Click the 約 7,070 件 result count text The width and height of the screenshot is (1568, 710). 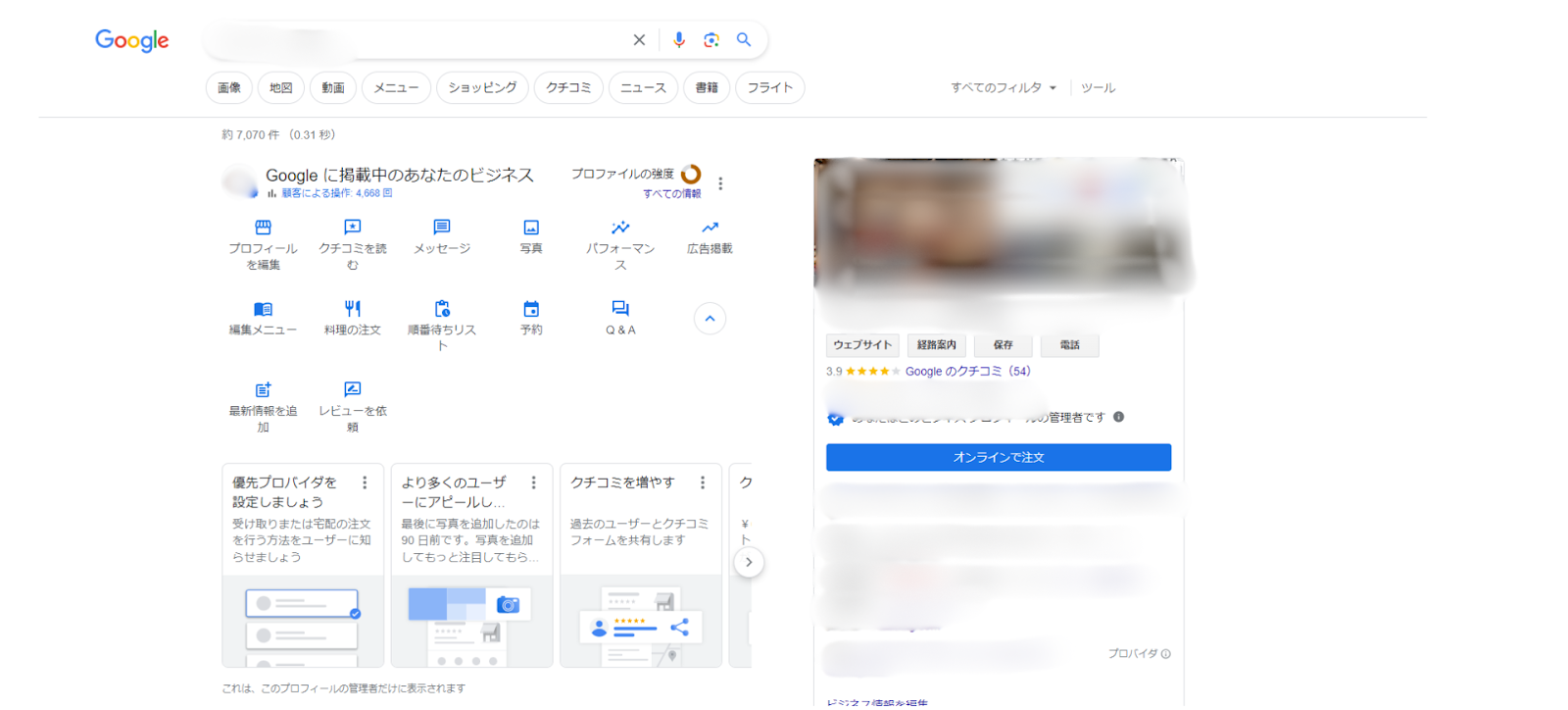[278, 135]
